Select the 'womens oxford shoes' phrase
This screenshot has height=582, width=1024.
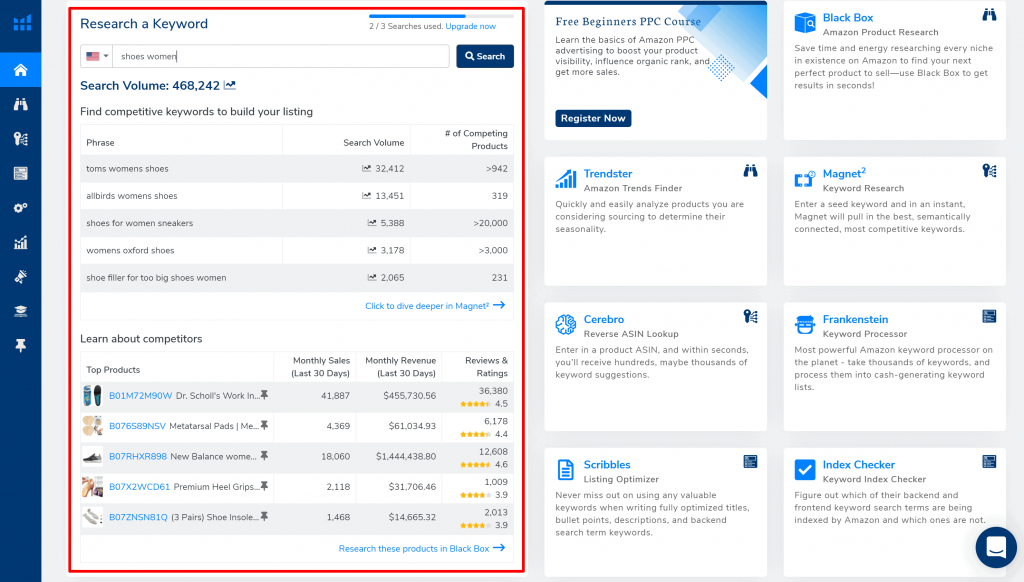pyautogui.click(x=131, y=251)
